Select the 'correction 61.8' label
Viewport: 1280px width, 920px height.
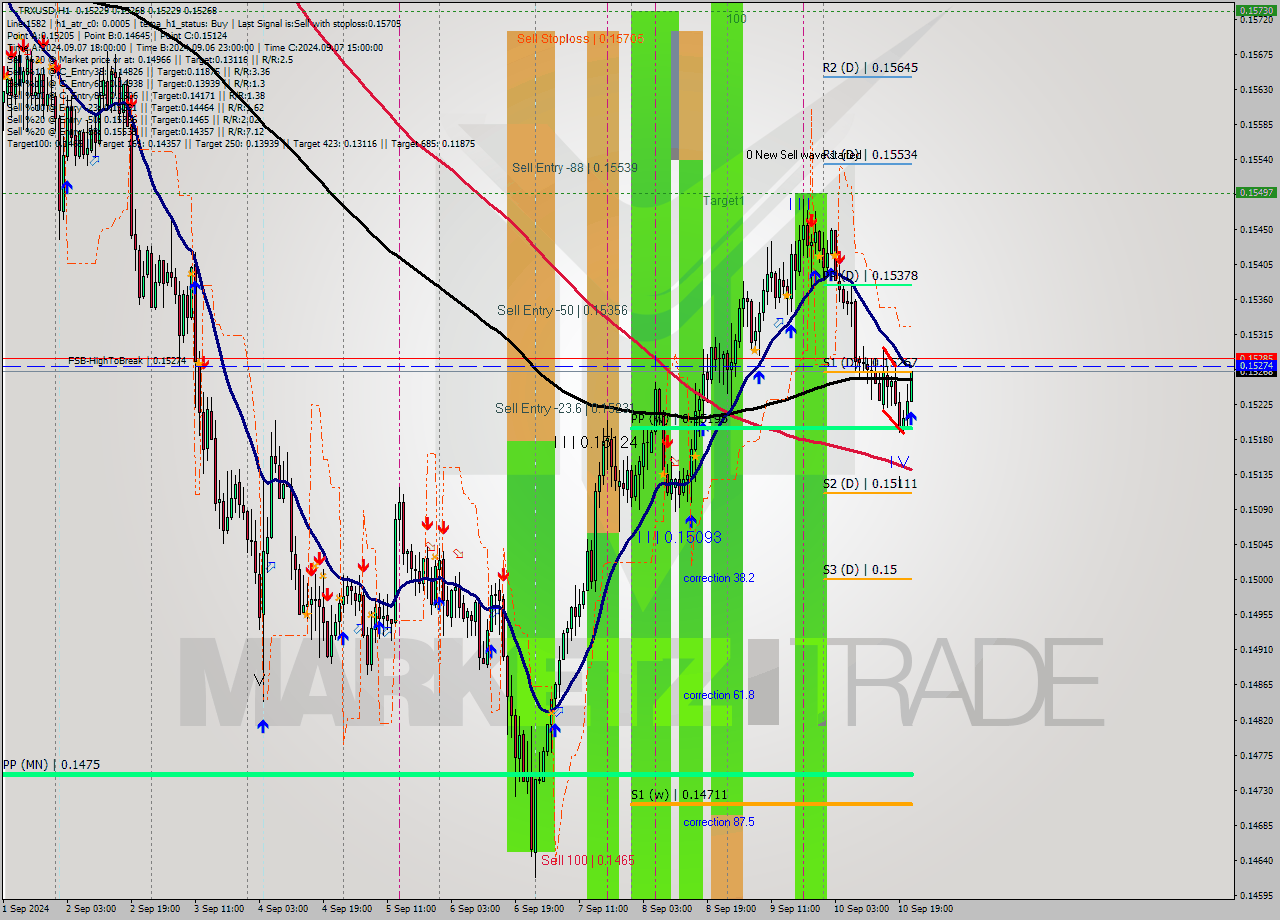tap(718, 695)
